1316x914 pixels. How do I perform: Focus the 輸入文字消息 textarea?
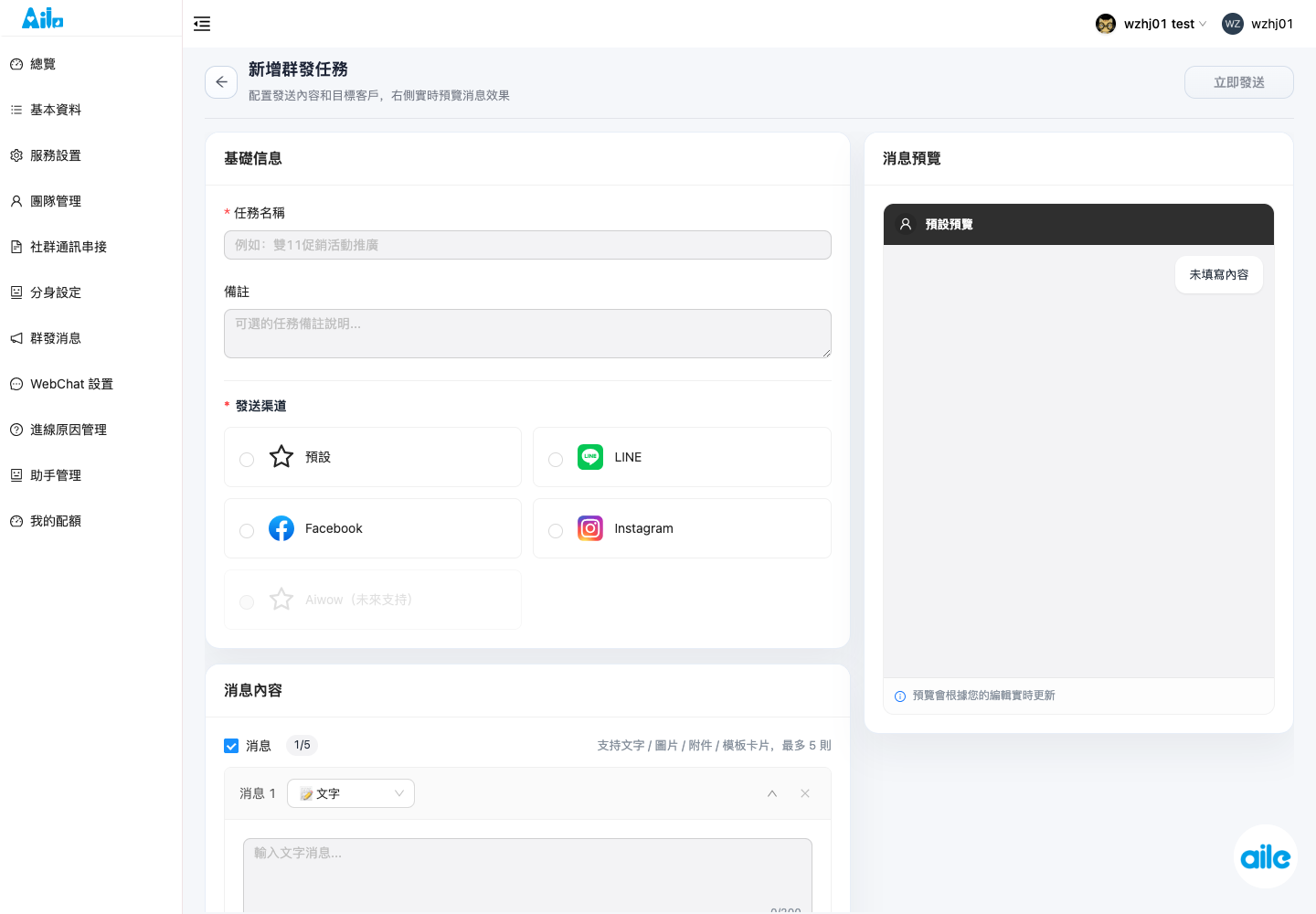tap(527, 876)
